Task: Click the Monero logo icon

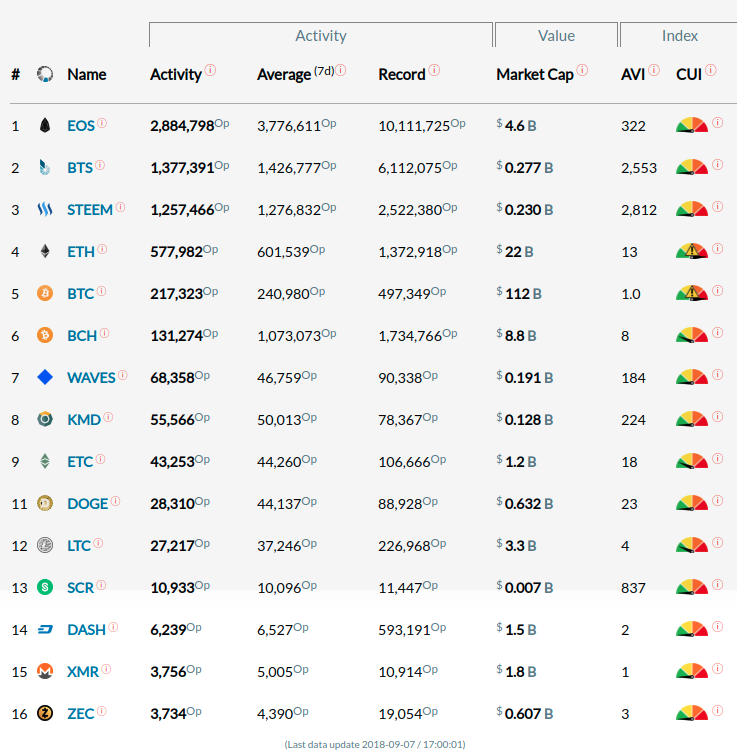Action: click(44, 672)
